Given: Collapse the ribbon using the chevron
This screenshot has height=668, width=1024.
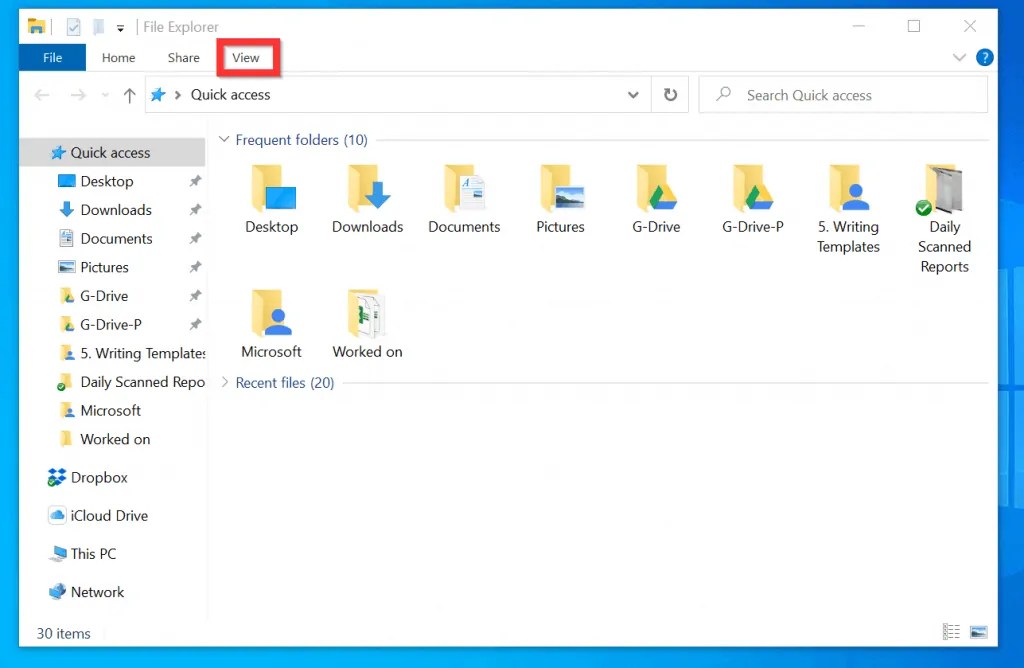Looking at the screenshot, I should [x=959, y=57].
